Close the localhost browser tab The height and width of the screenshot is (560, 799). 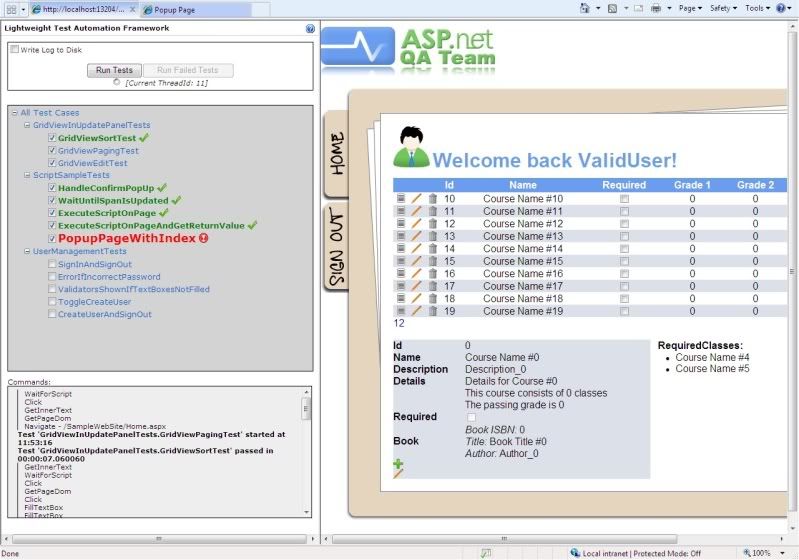(x=132, y=9)
